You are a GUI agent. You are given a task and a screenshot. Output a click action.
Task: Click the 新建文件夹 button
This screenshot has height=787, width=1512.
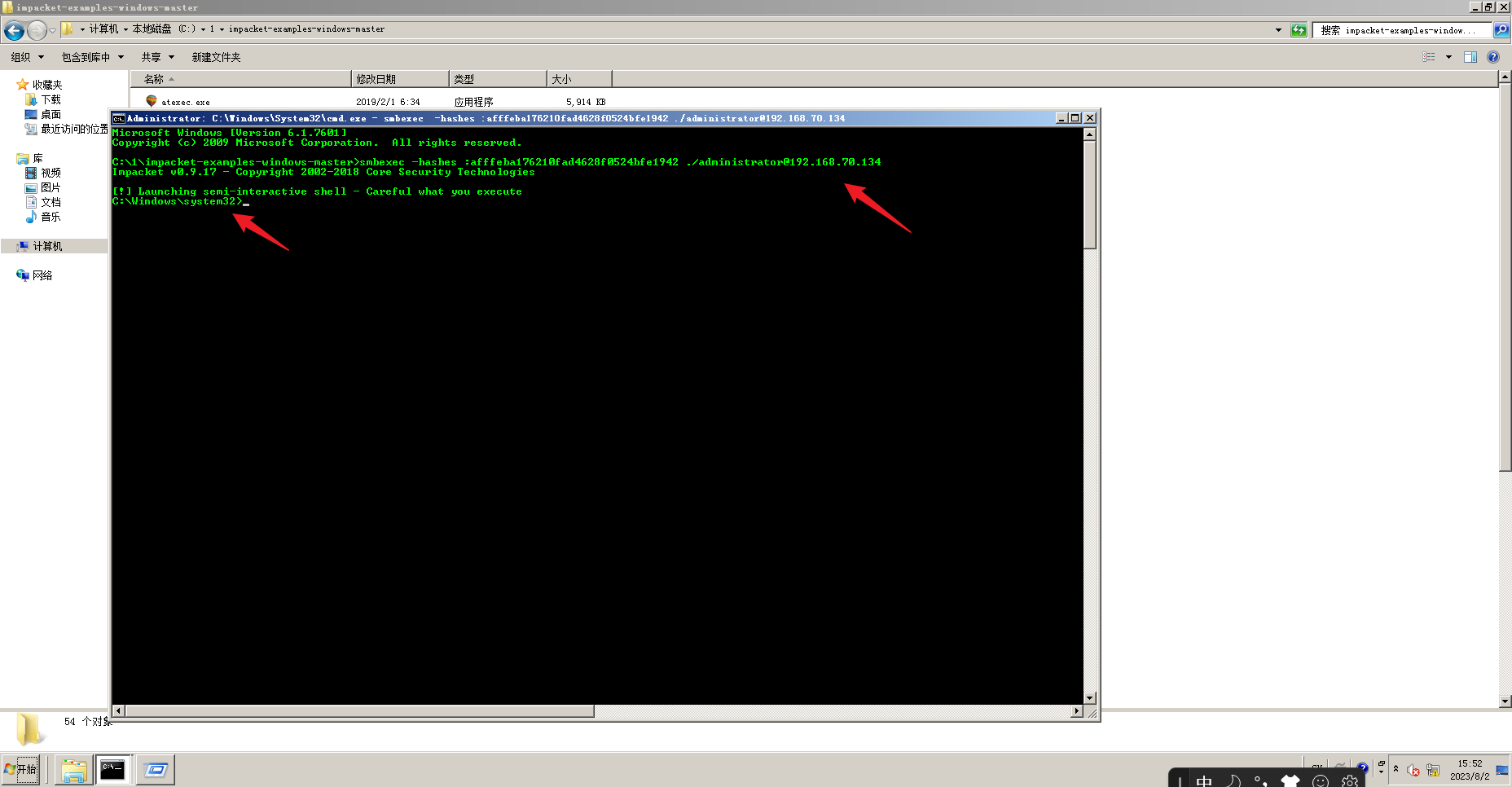click(x=215, y=56)
